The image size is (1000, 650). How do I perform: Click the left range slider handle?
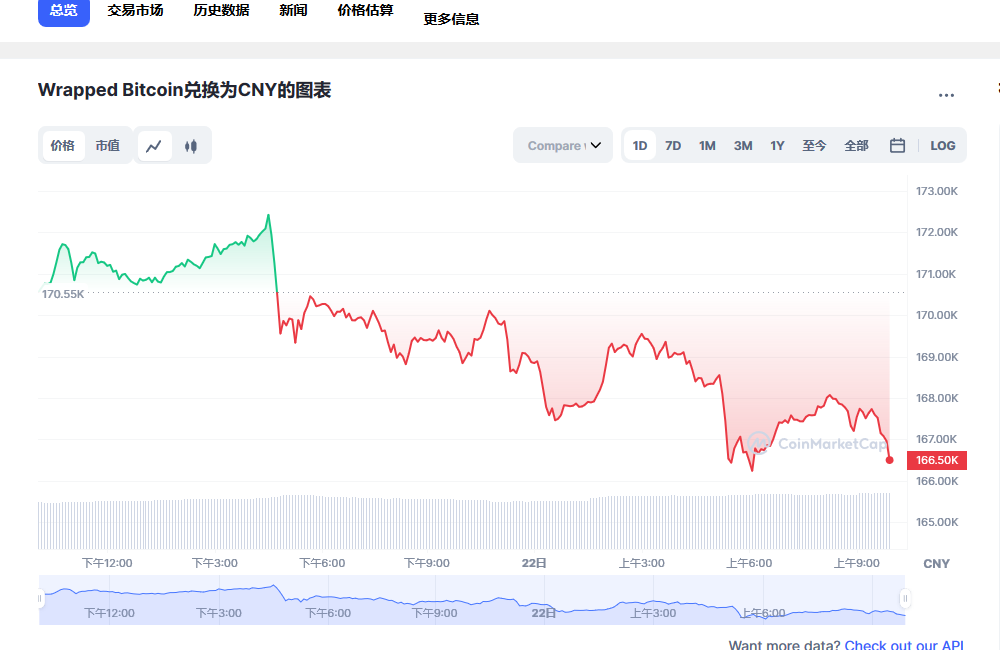(x=40, y=598)
